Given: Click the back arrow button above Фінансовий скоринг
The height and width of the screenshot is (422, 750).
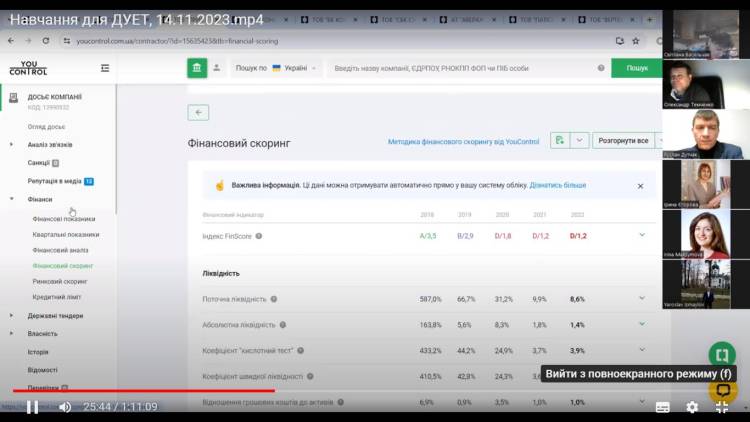Looking at the screenshot, I should [x=198, y=113].
